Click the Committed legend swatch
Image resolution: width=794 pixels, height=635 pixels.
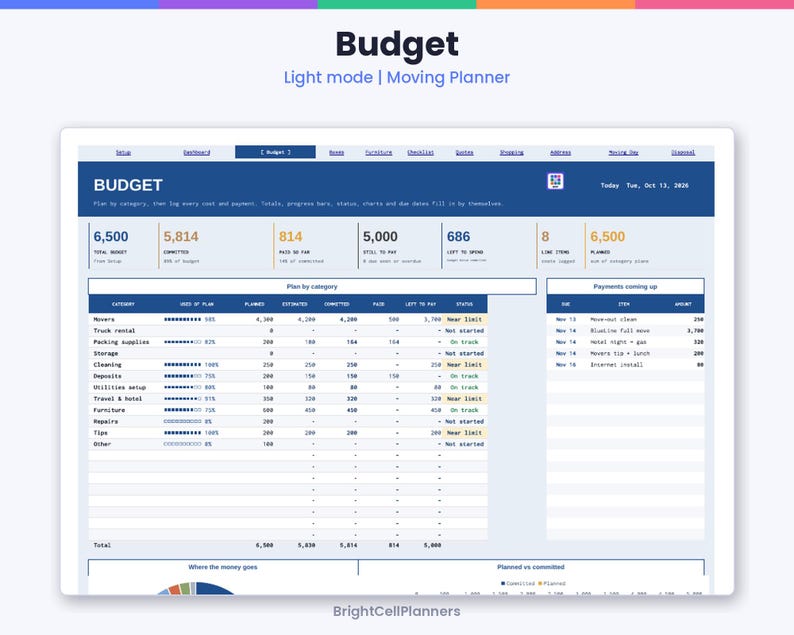[x=503, y=583]
